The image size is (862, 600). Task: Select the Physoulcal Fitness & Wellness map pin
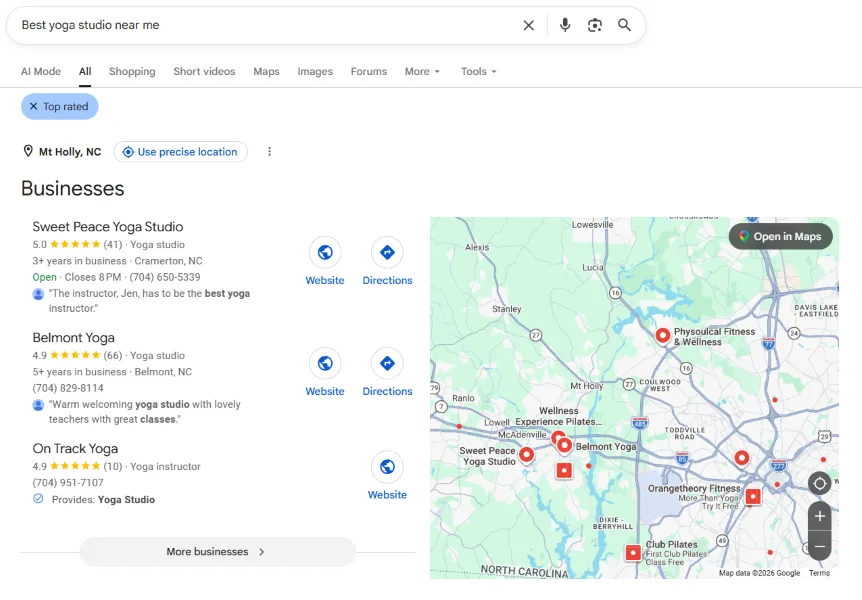663,335
